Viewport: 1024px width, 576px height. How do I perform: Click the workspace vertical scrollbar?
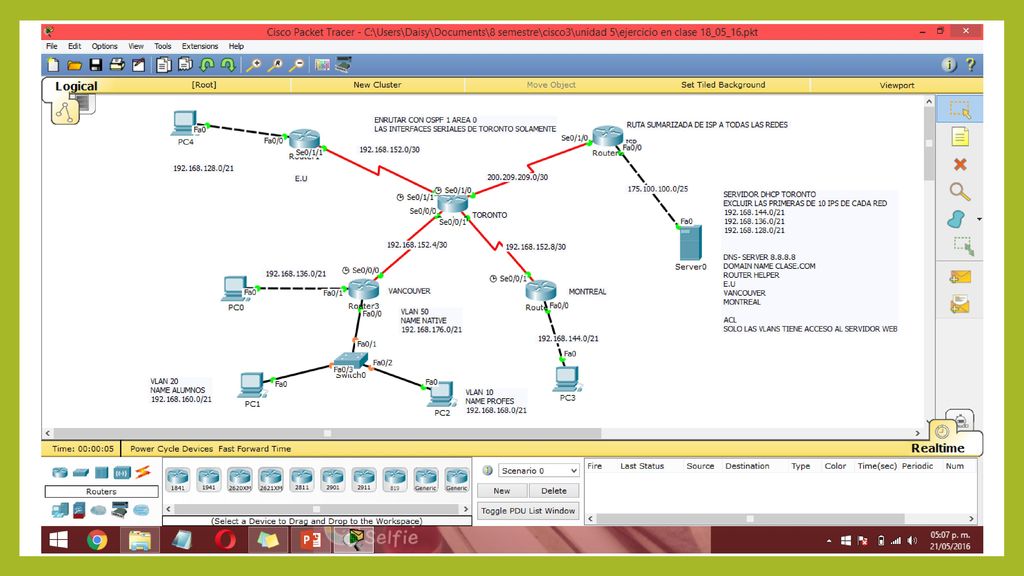[929, 144]
